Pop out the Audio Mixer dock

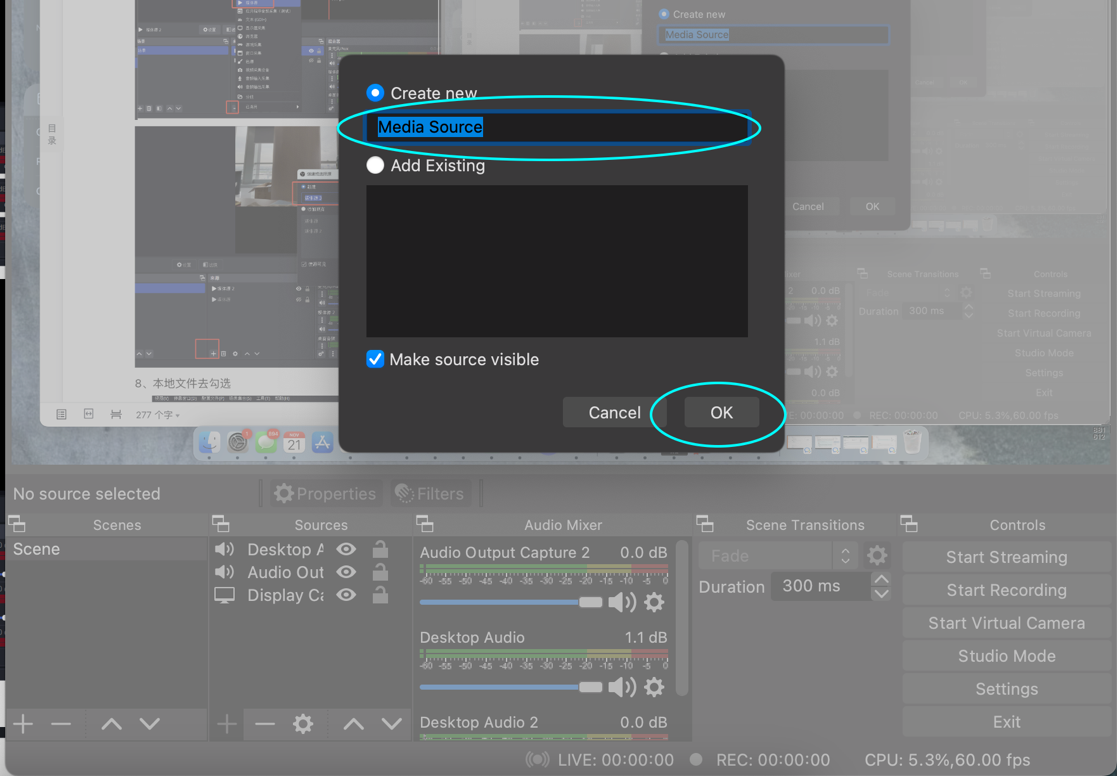pos(425,524)
